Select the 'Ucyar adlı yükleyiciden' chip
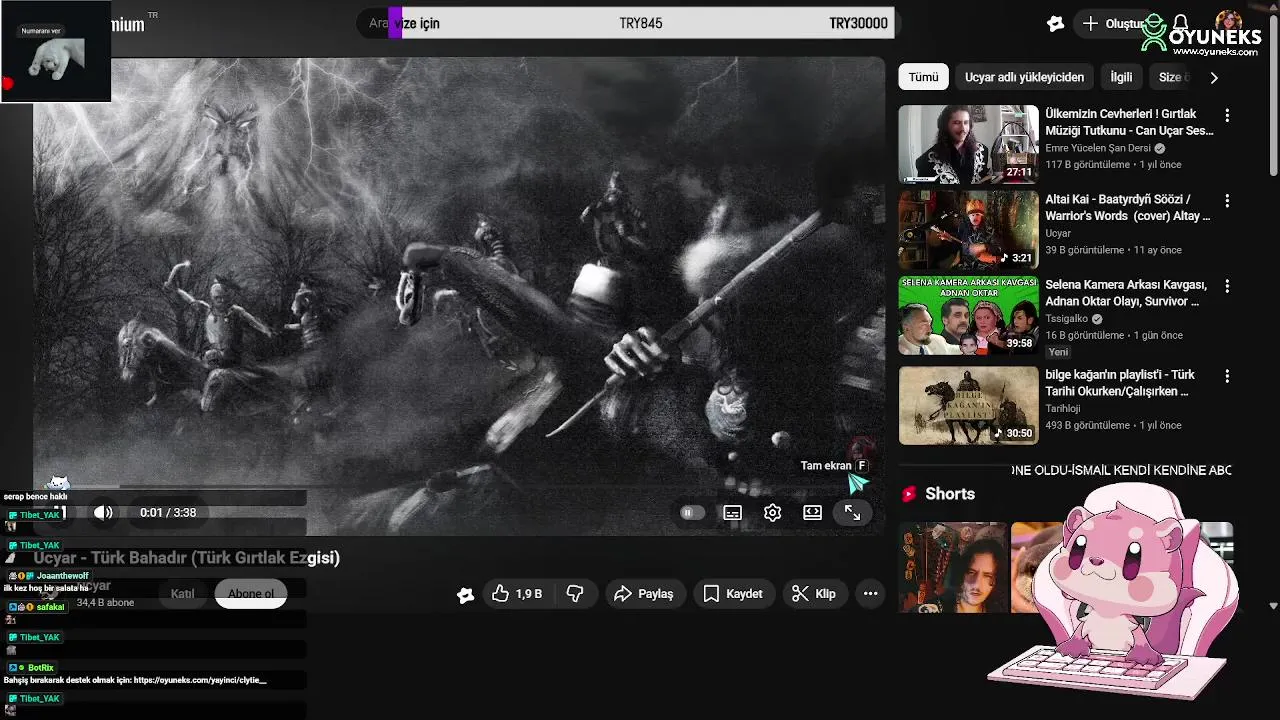1280x720 pixels. pos(1024,77)
